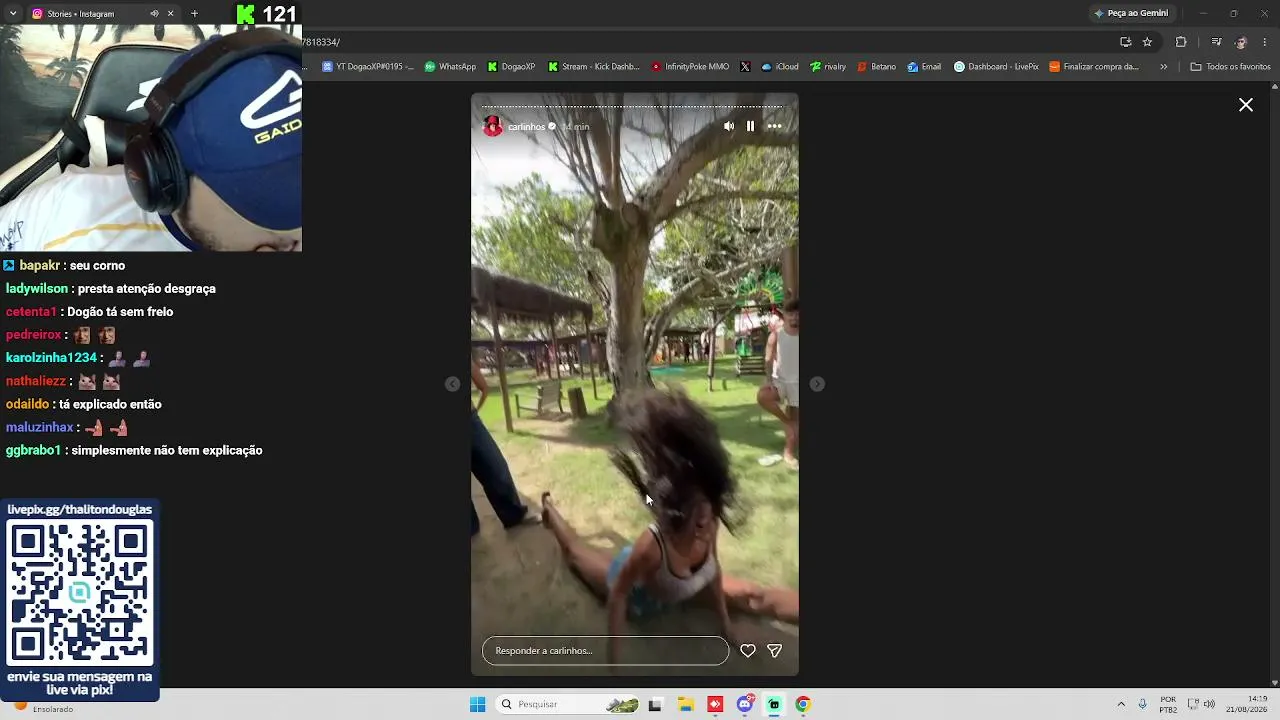Expand the hidden bookmarks chevron

1163,67
